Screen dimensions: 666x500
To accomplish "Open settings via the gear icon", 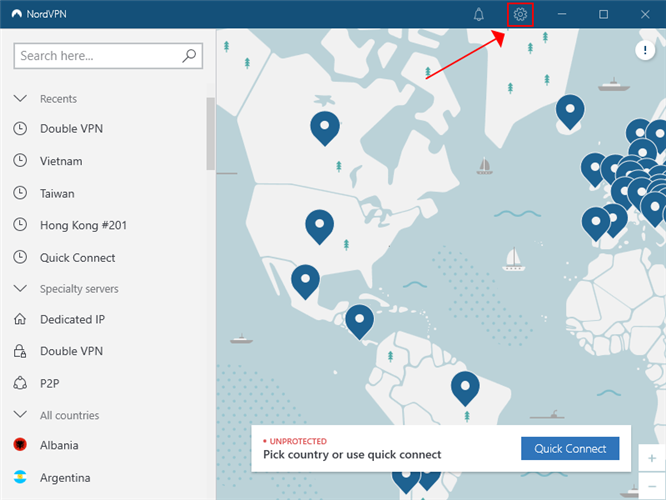I will tap(520, 15).
